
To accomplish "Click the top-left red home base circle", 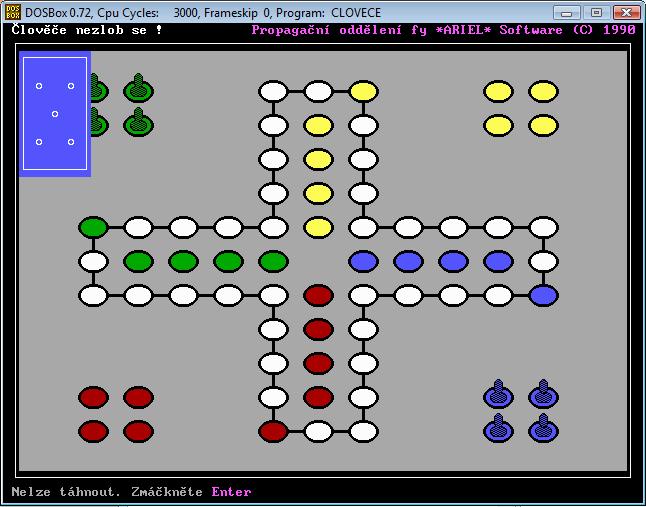I will tap(93, 397).
